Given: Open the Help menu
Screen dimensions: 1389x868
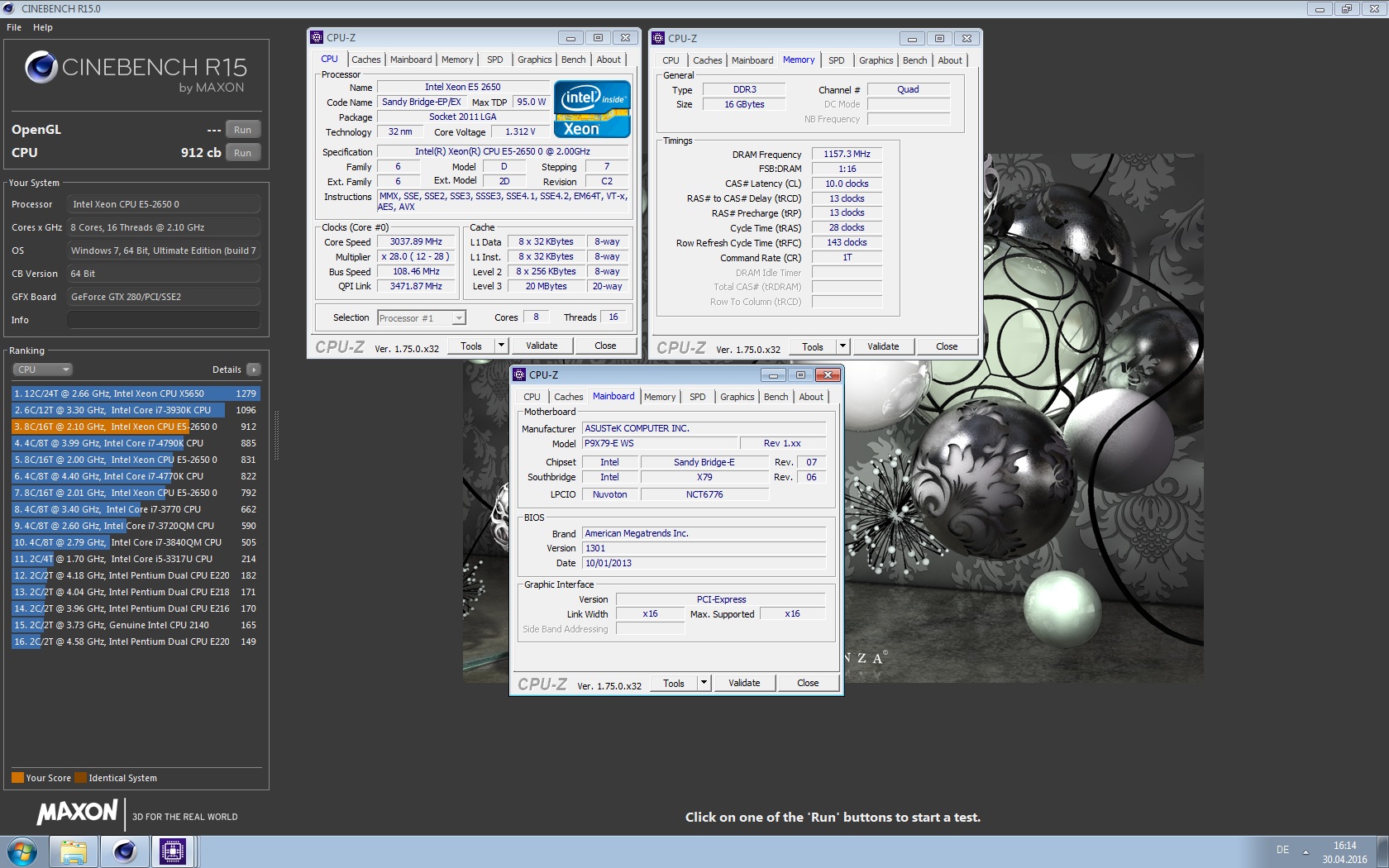Looking at the screenshot, I should point(43,27).
